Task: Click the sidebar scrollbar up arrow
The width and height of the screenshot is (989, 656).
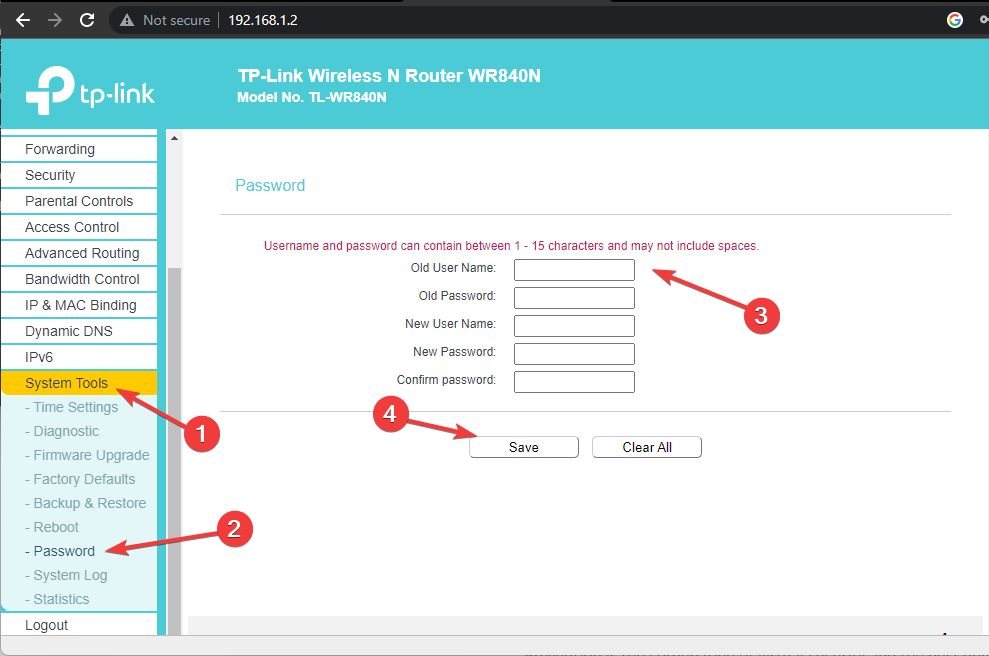Action: 174,138
